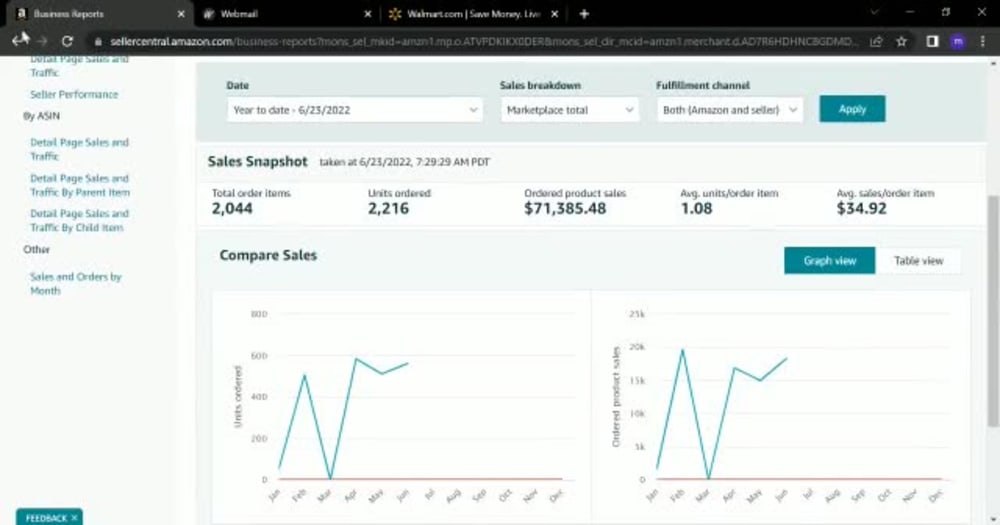Screen dimensions: 1000x525
Task: Click the lock icon in address bar
Action: pos(98,41)
